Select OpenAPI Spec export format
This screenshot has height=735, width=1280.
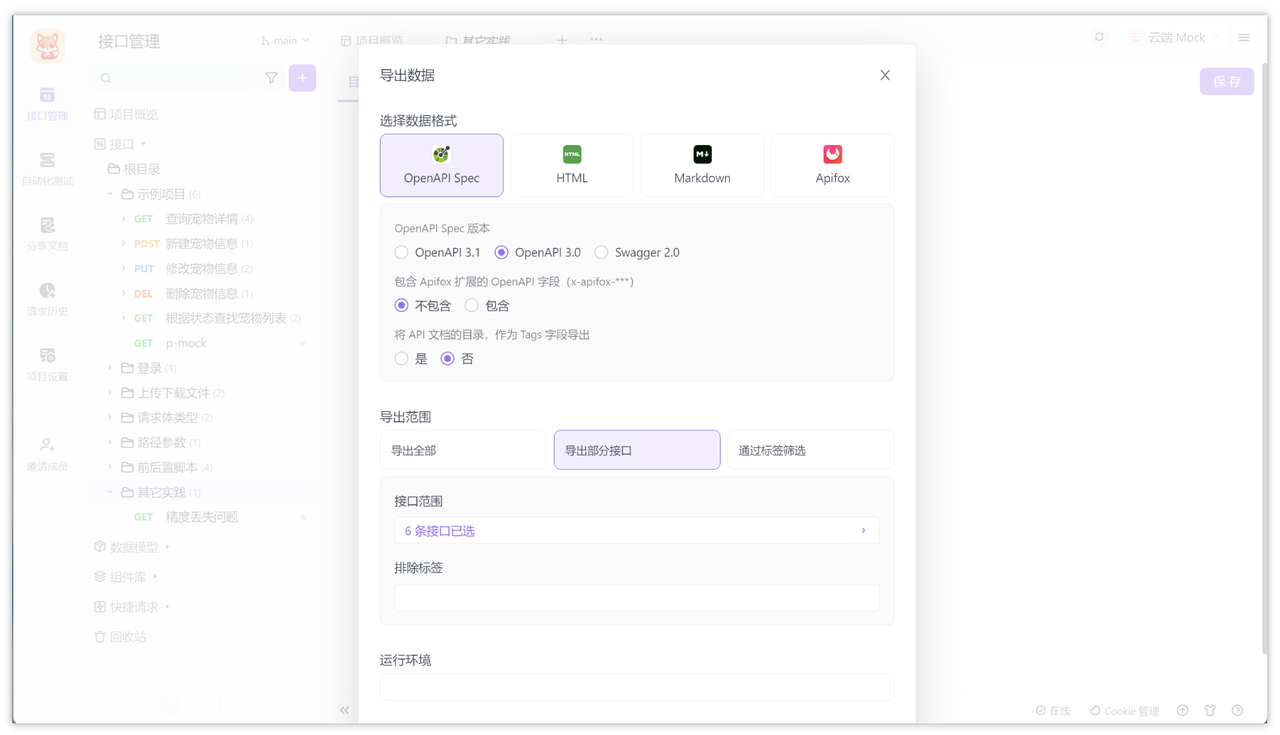point(441,165)
